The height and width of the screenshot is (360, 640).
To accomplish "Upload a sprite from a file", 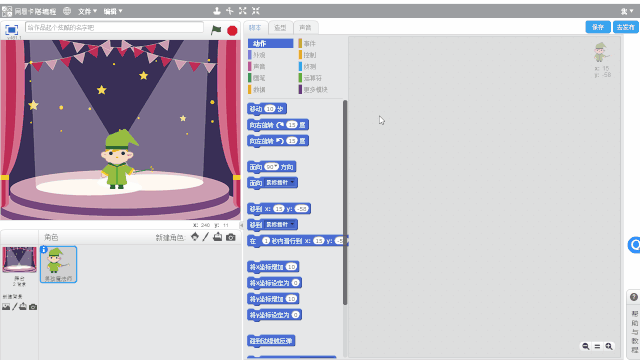I will click(x=218, y=237).
